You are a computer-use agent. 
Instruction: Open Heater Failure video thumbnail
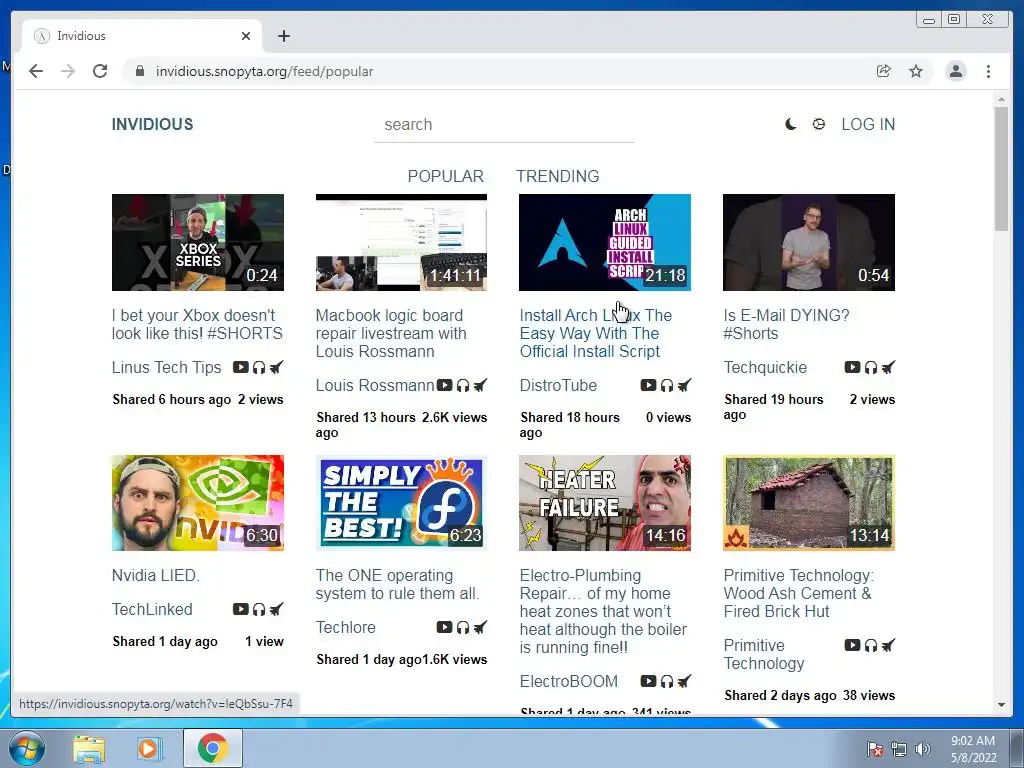[605, 503]
